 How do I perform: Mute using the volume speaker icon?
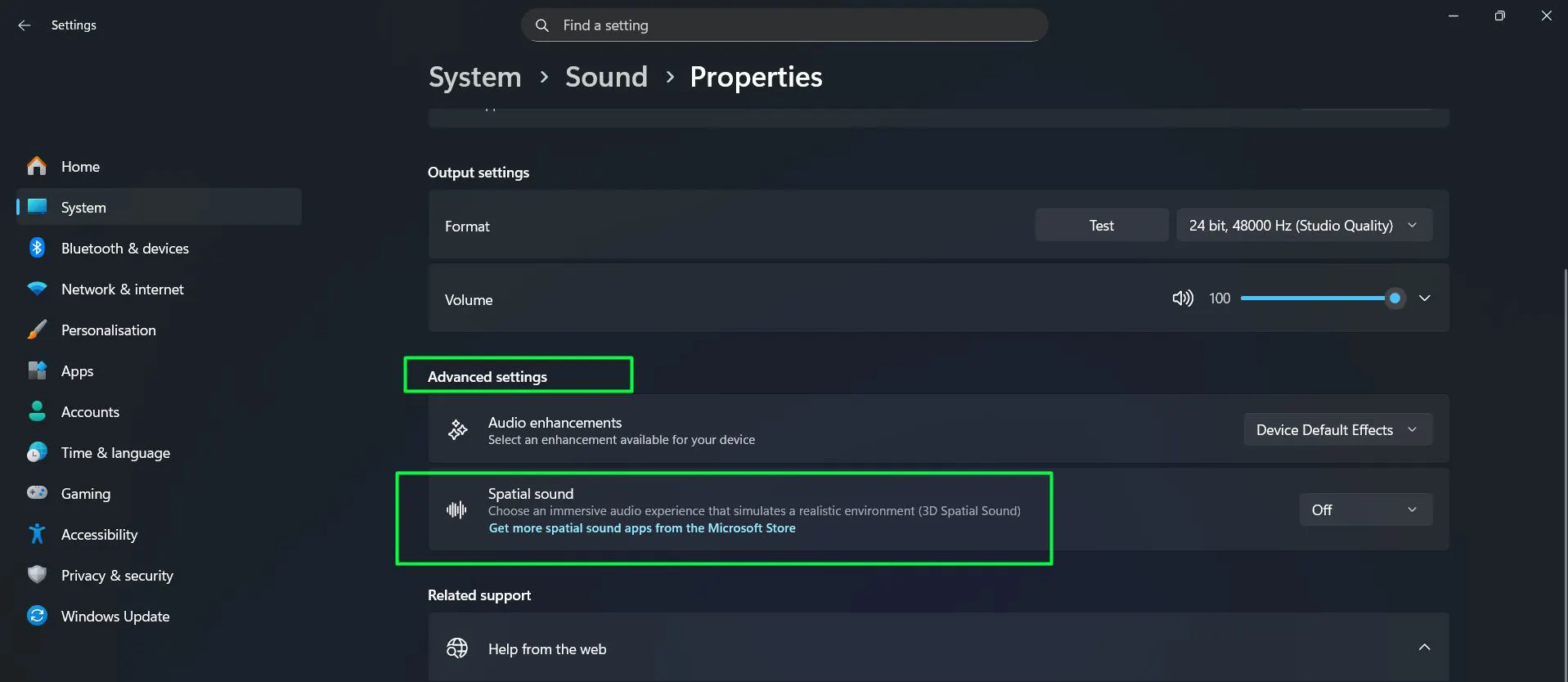pyautogui.click(x=1183, y=298)
